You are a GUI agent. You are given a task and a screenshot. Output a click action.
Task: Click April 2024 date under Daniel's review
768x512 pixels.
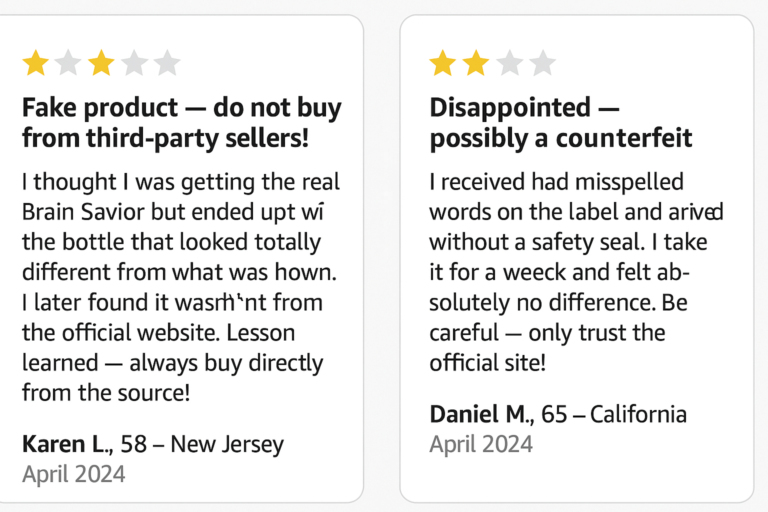pyautogui.click(x=481, y=444)
